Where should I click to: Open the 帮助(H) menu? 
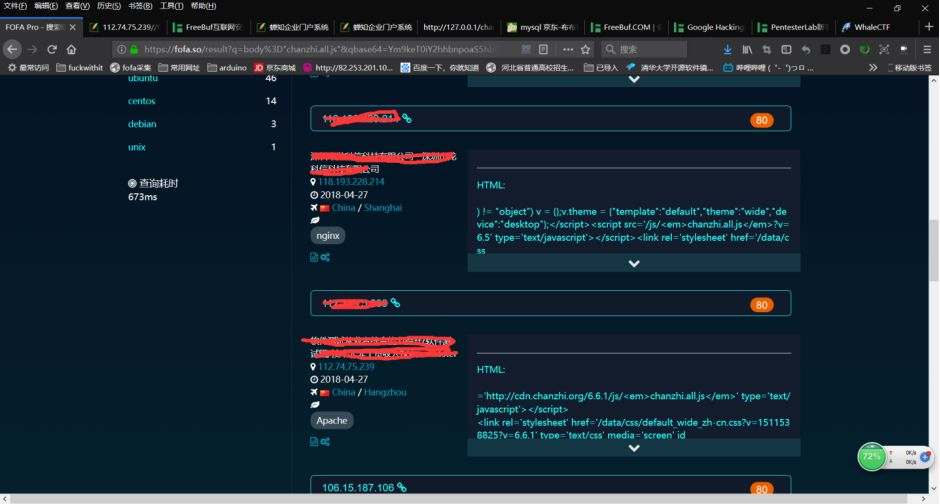pos(203,6)
